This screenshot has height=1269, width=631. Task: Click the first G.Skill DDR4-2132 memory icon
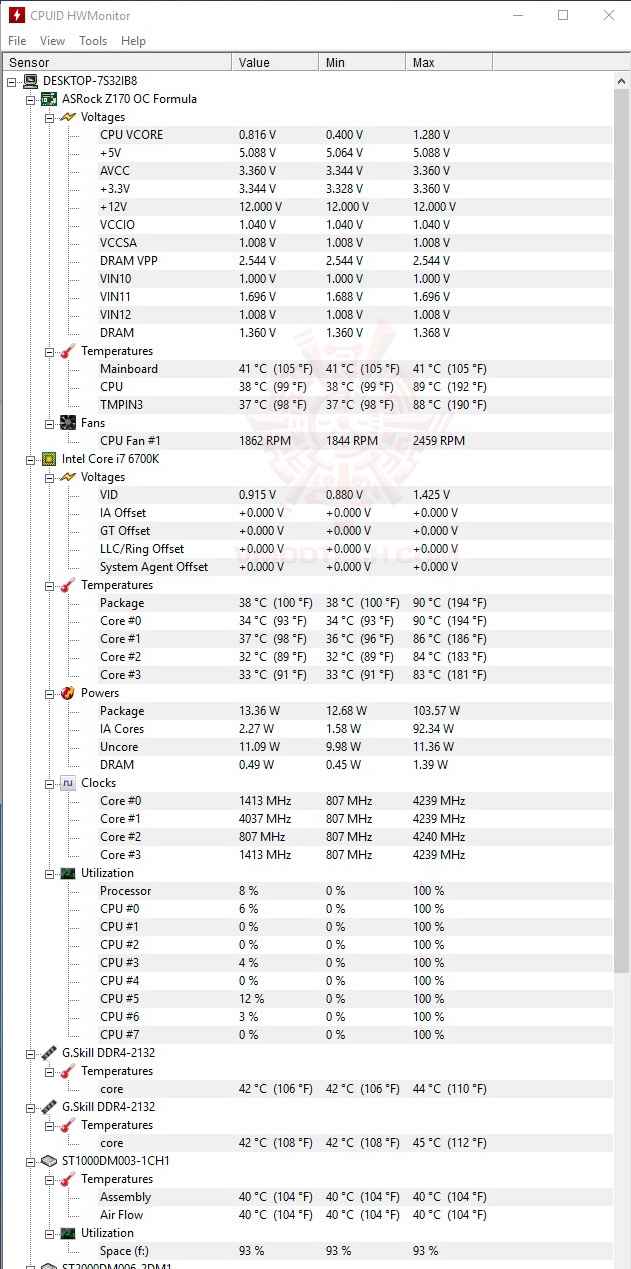coord(48,1053)
